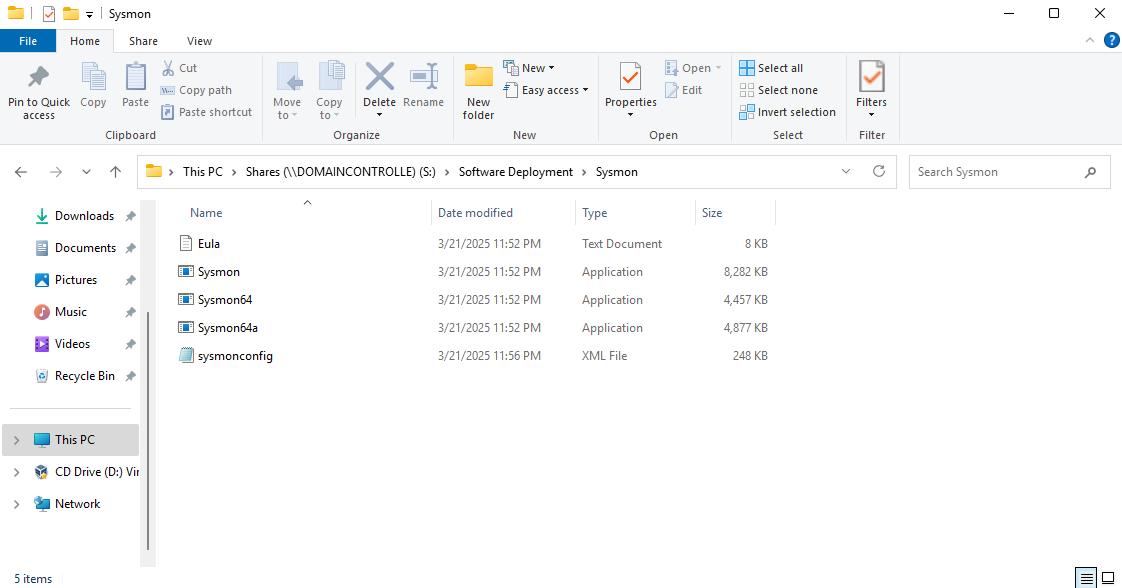1122x588 pixels.
Task: Click the Search Sysmon input field
Action: 995,172
